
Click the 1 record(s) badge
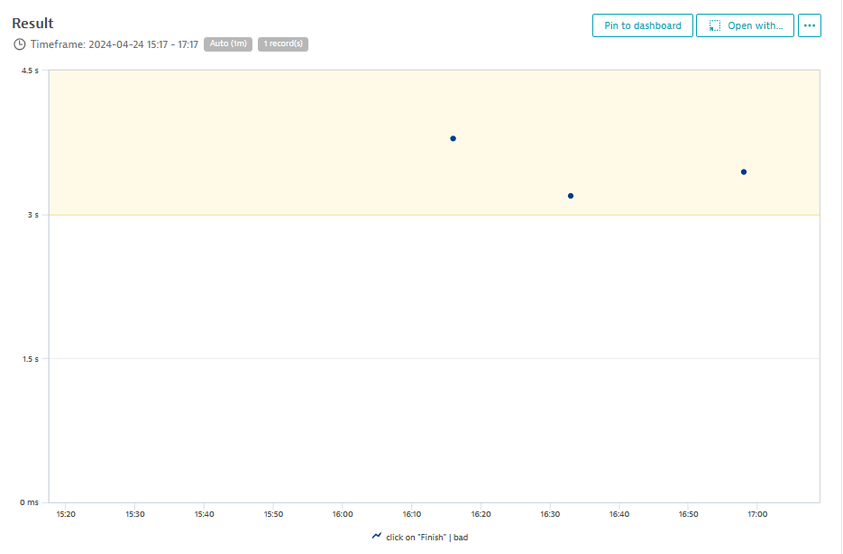[283, 44]
